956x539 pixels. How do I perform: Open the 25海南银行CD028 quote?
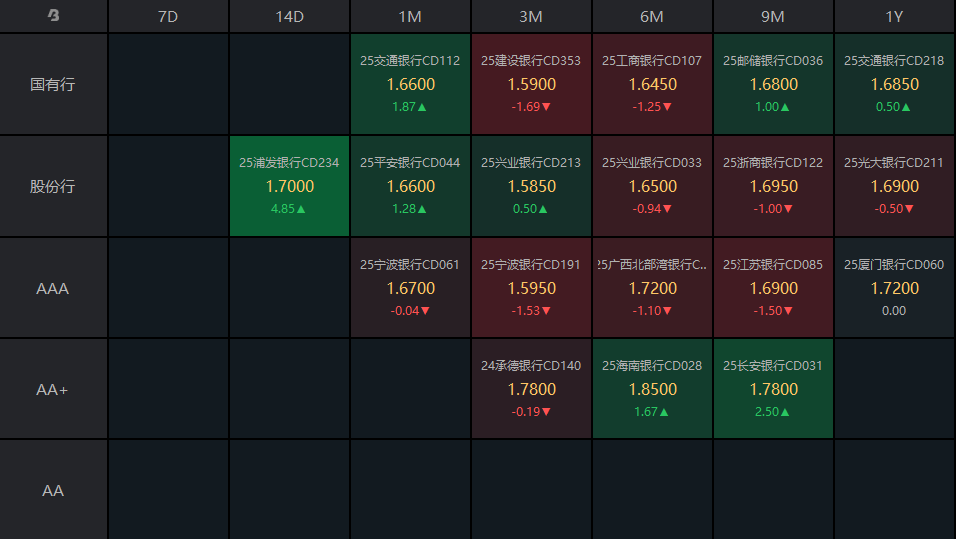tap(652, 389)
